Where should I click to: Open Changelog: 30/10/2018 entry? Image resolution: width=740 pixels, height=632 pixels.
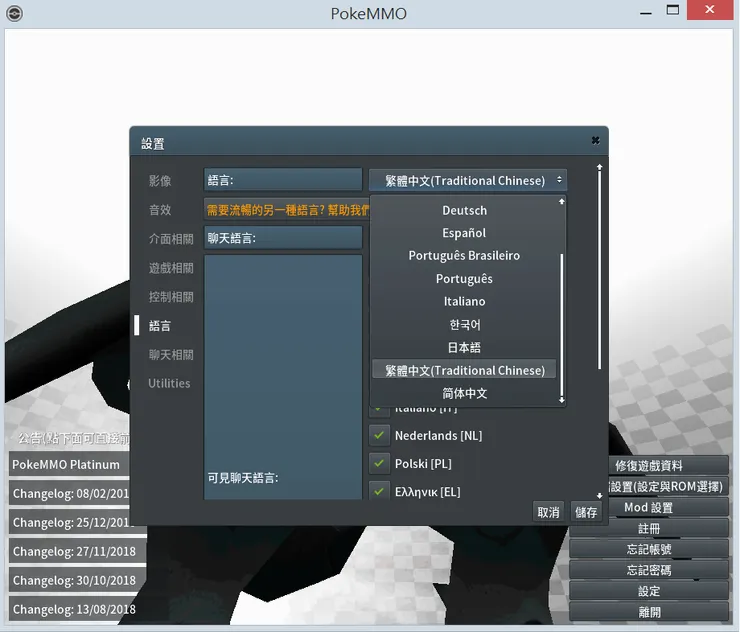coord(77,580)
